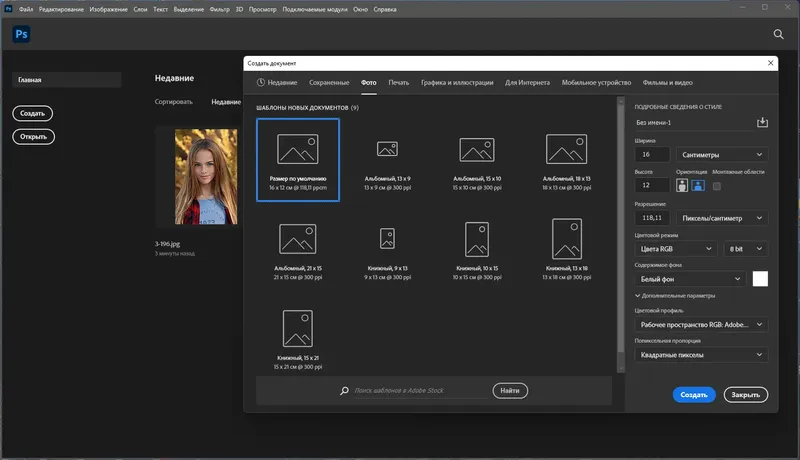Click the Найти button for Adobe Stock

510,391
